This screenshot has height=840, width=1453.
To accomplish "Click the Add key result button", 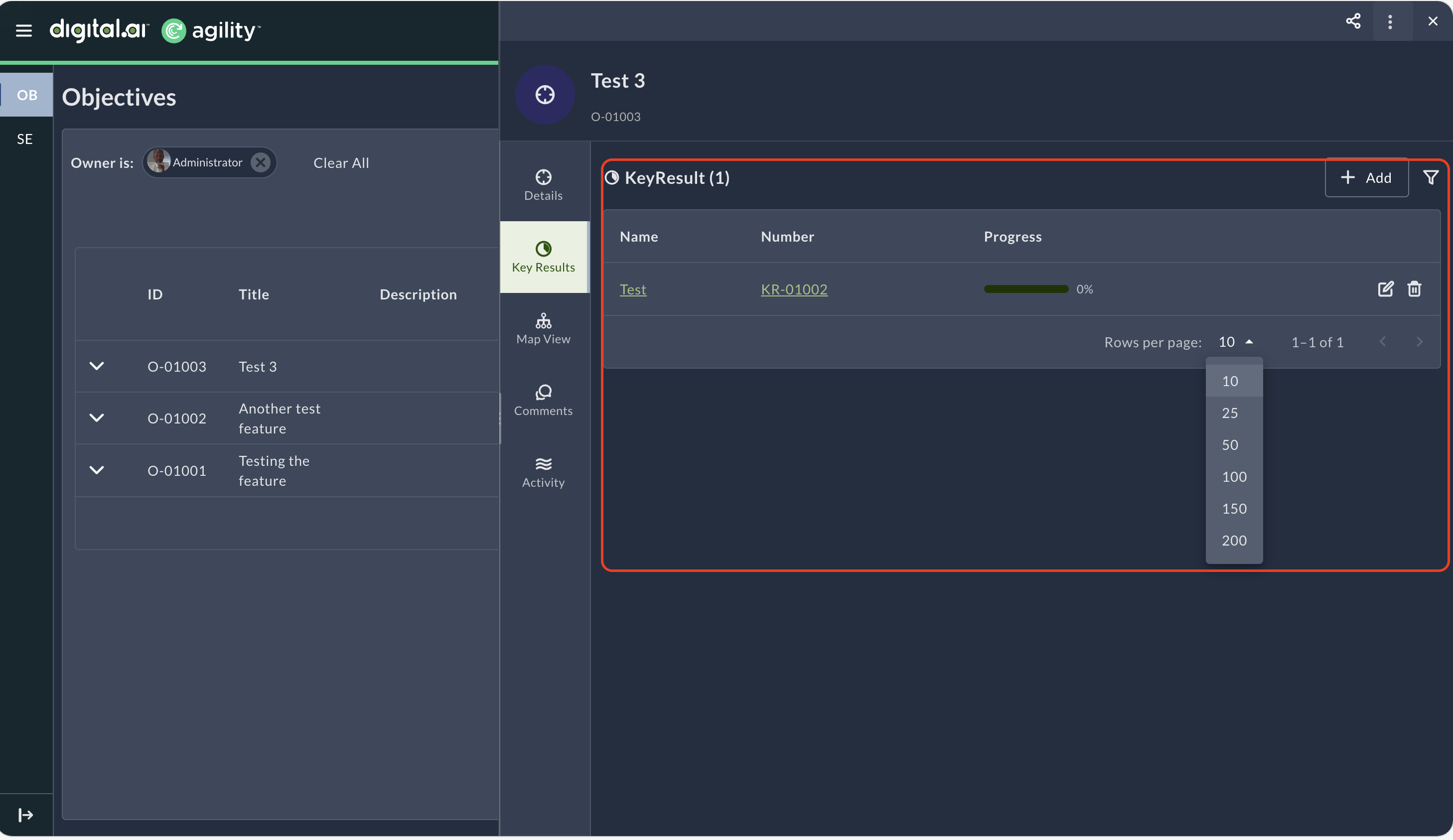I will (x=1366, y=177).
